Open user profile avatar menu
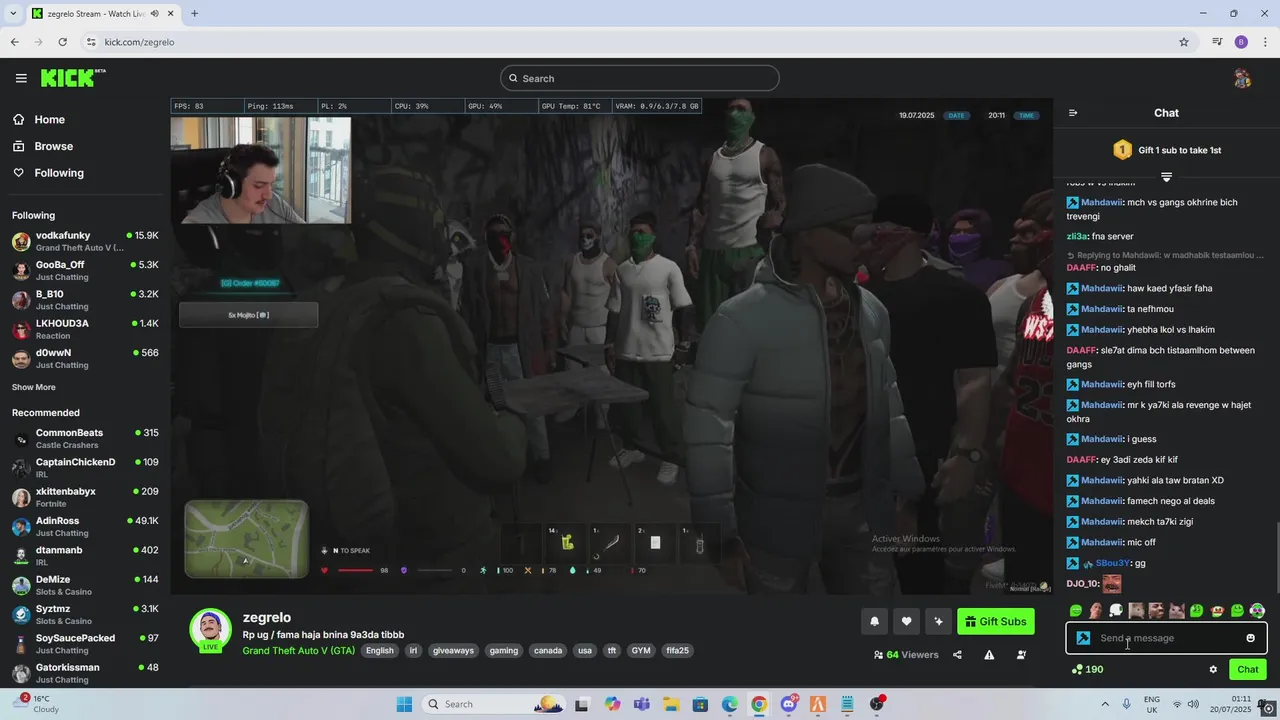Viewport: 1280px width, 720px height. [1242, 78]
